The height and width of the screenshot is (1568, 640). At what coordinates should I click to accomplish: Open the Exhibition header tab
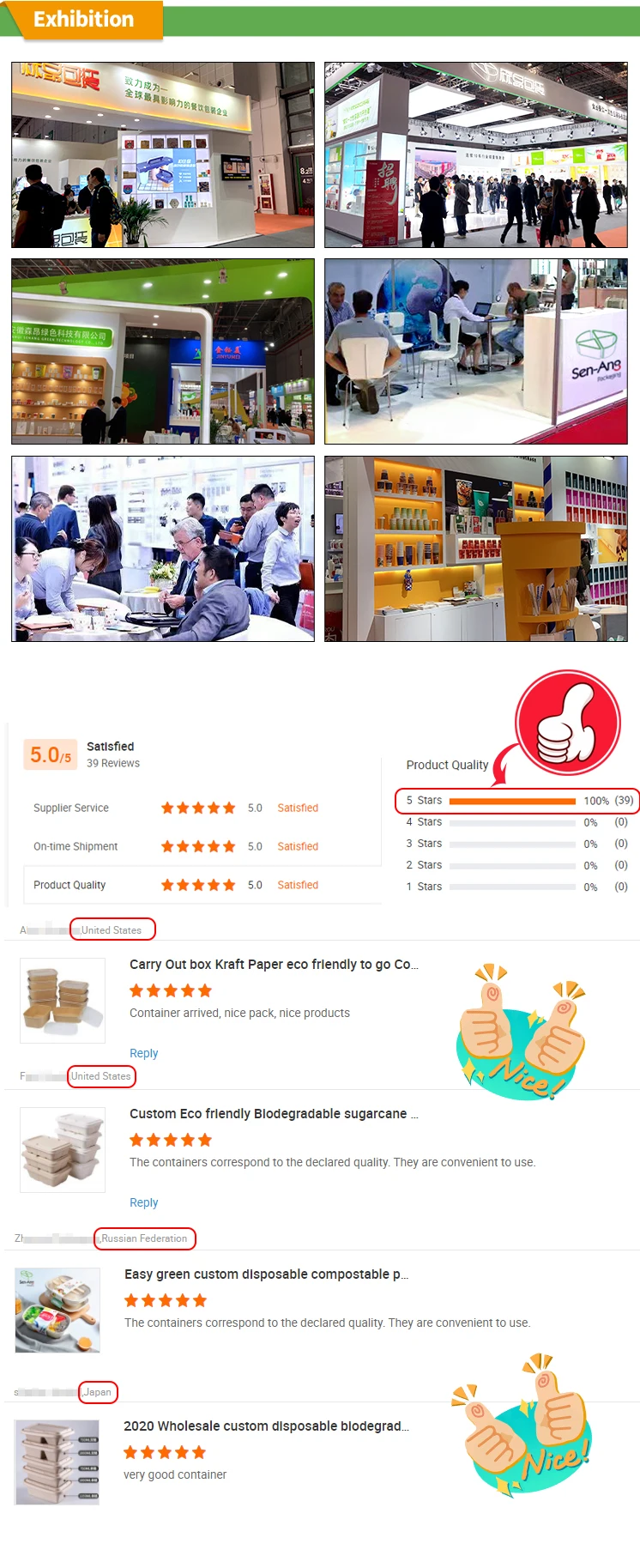pos(83,19)
